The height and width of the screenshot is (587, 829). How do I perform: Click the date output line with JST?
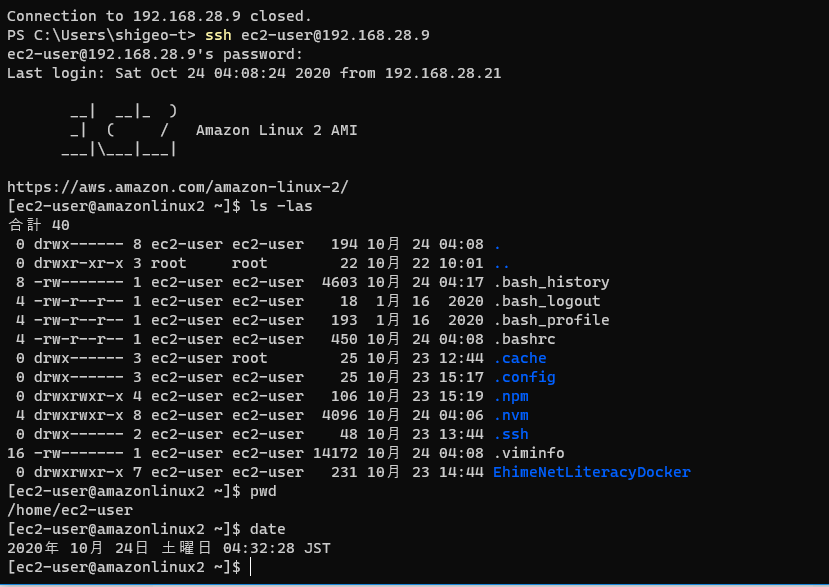pyautogui.click(x=169, y=548)
